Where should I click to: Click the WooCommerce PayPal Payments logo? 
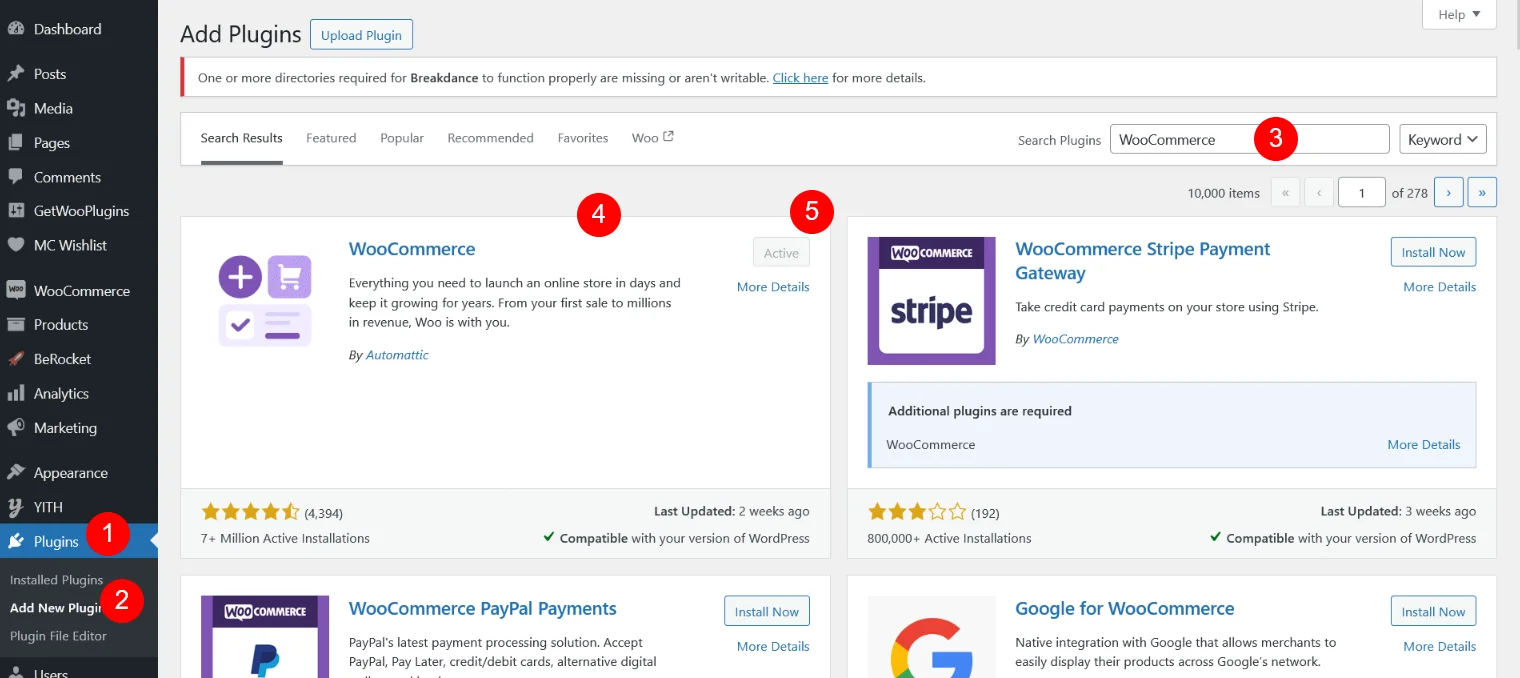[x=265, y=637]
